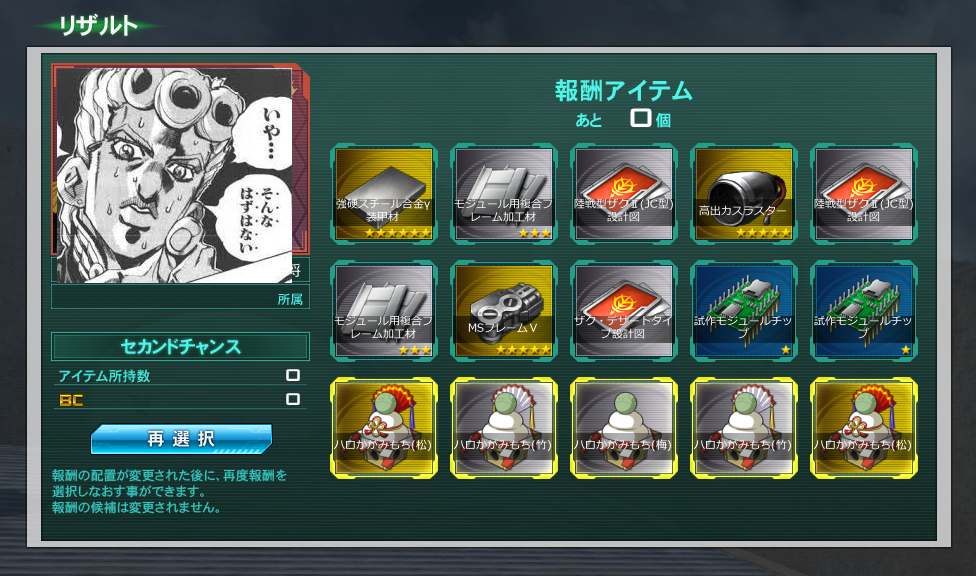Select the 陸戦型ザクII設計図 beside 高出力スラスター on its left
This screenshot has height=576, width=976.
tap(624, 194)
